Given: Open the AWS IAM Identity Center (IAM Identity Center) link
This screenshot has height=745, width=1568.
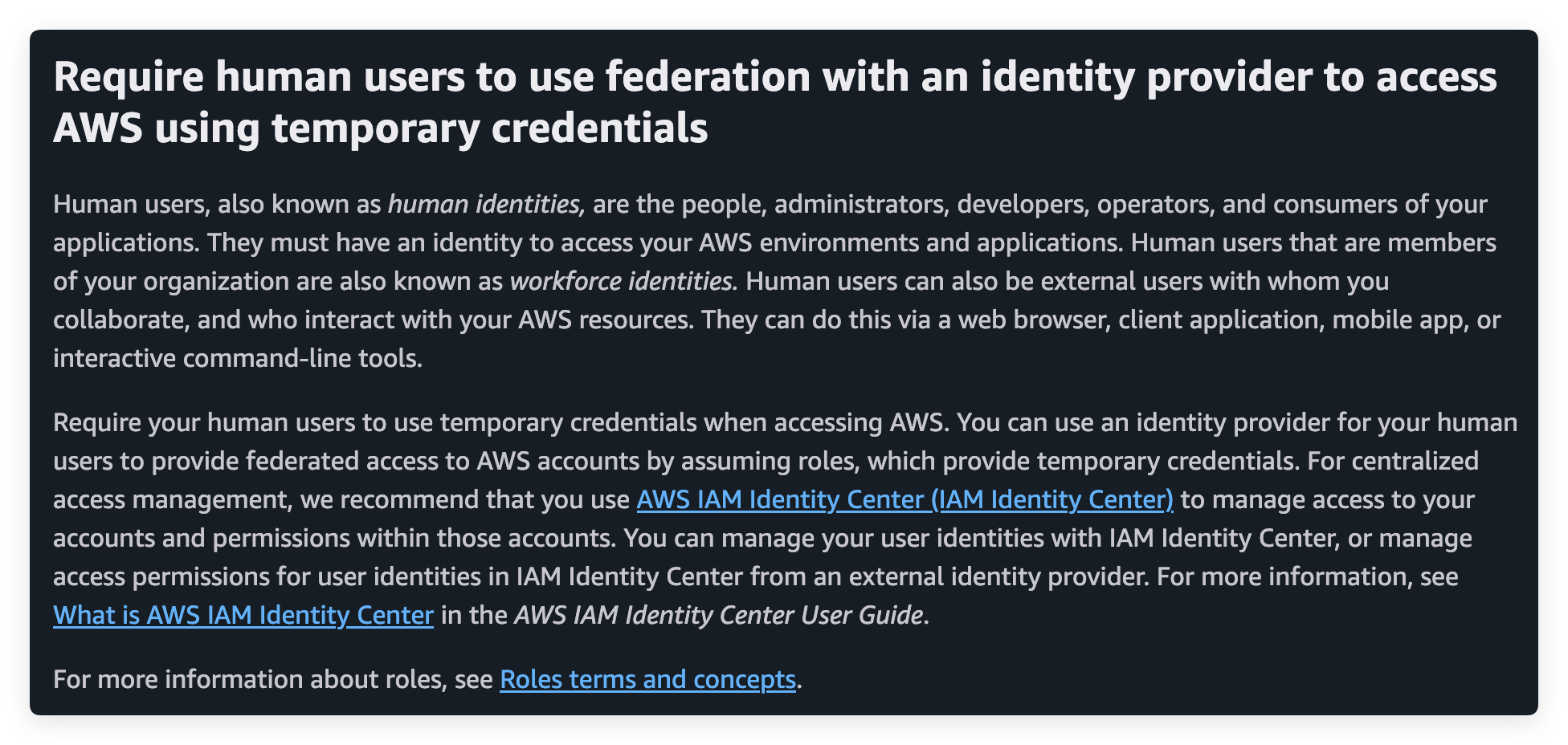Looking at the screenshot, I should click(x=904, y=500).
